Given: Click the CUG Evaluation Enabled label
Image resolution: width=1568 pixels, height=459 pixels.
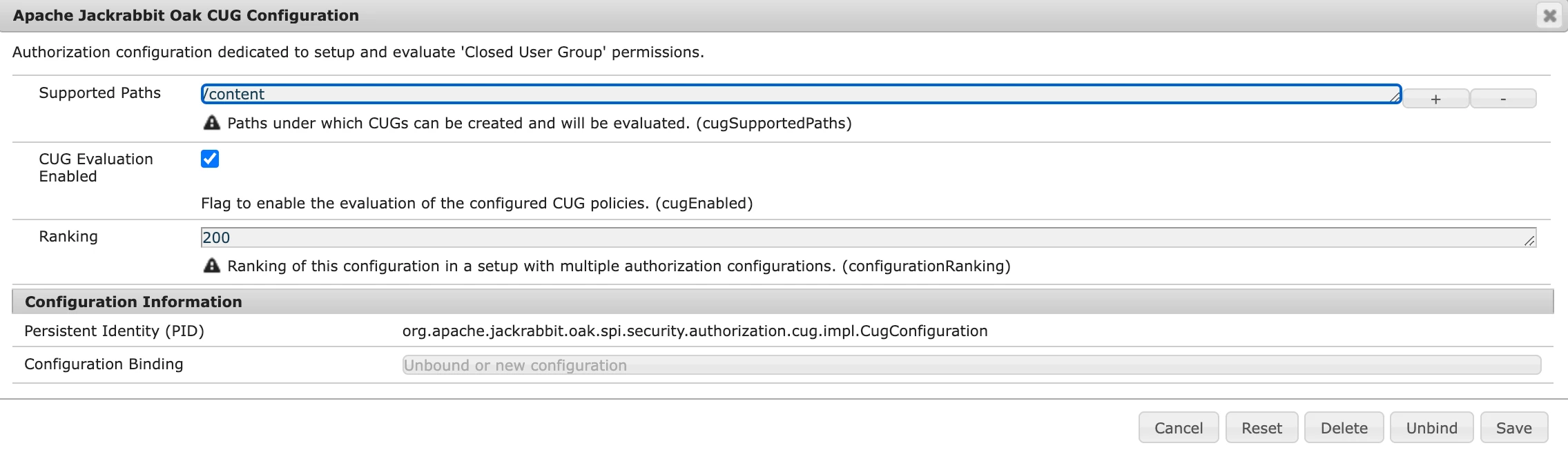Looking at the screenshot, I should point(96,168).
